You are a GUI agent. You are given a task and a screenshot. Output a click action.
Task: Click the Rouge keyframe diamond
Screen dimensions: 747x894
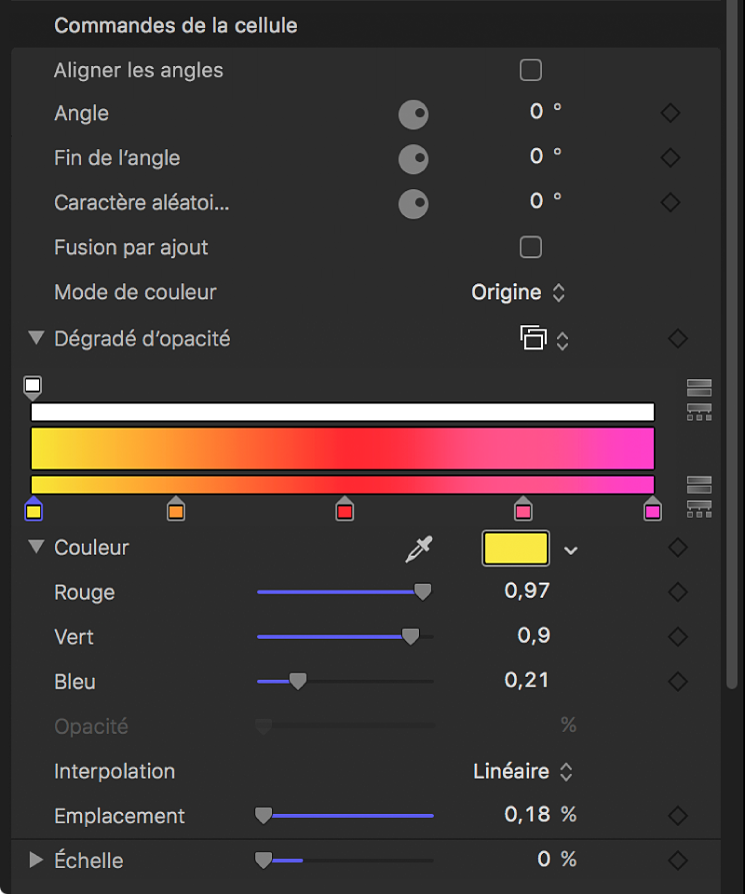pyautogui.click(x=677, y=592)
